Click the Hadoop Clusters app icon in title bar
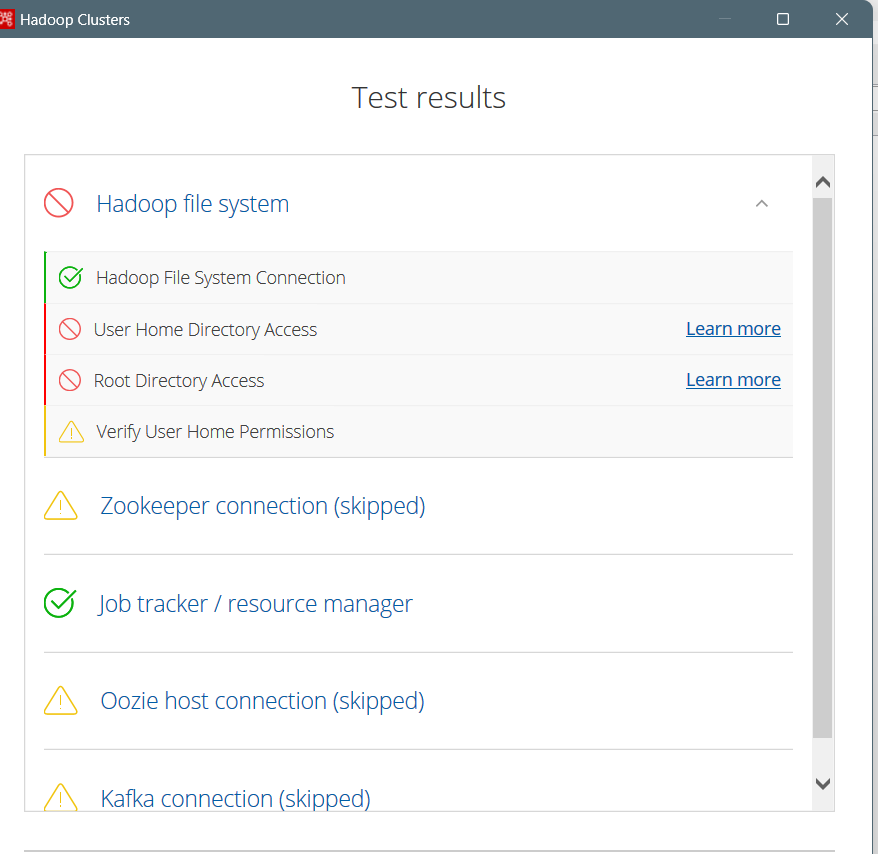 pos(7,19)
